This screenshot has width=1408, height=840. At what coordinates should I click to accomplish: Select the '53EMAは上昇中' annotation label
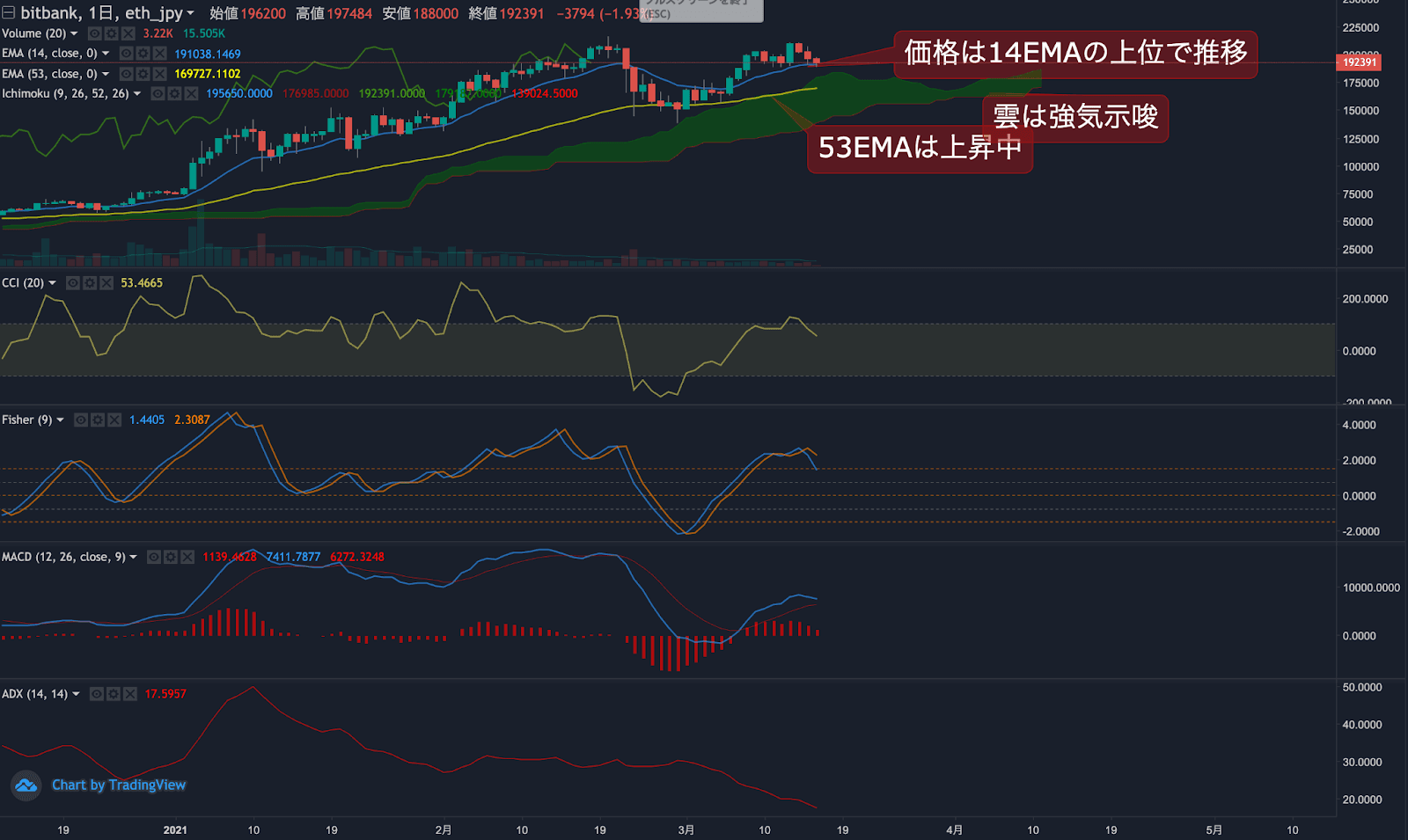tap(920, 148)
